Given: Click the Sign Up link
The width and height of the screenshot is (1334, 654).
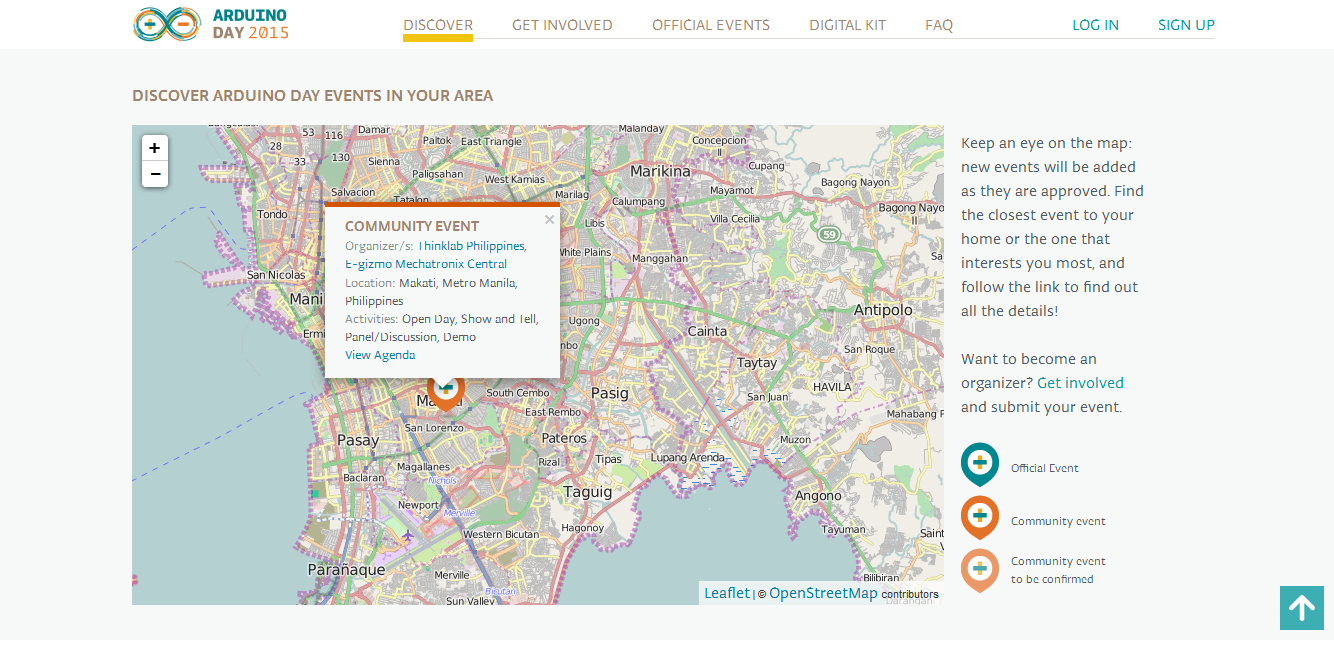Looking at the screenshot, I should pos(1186,25).
